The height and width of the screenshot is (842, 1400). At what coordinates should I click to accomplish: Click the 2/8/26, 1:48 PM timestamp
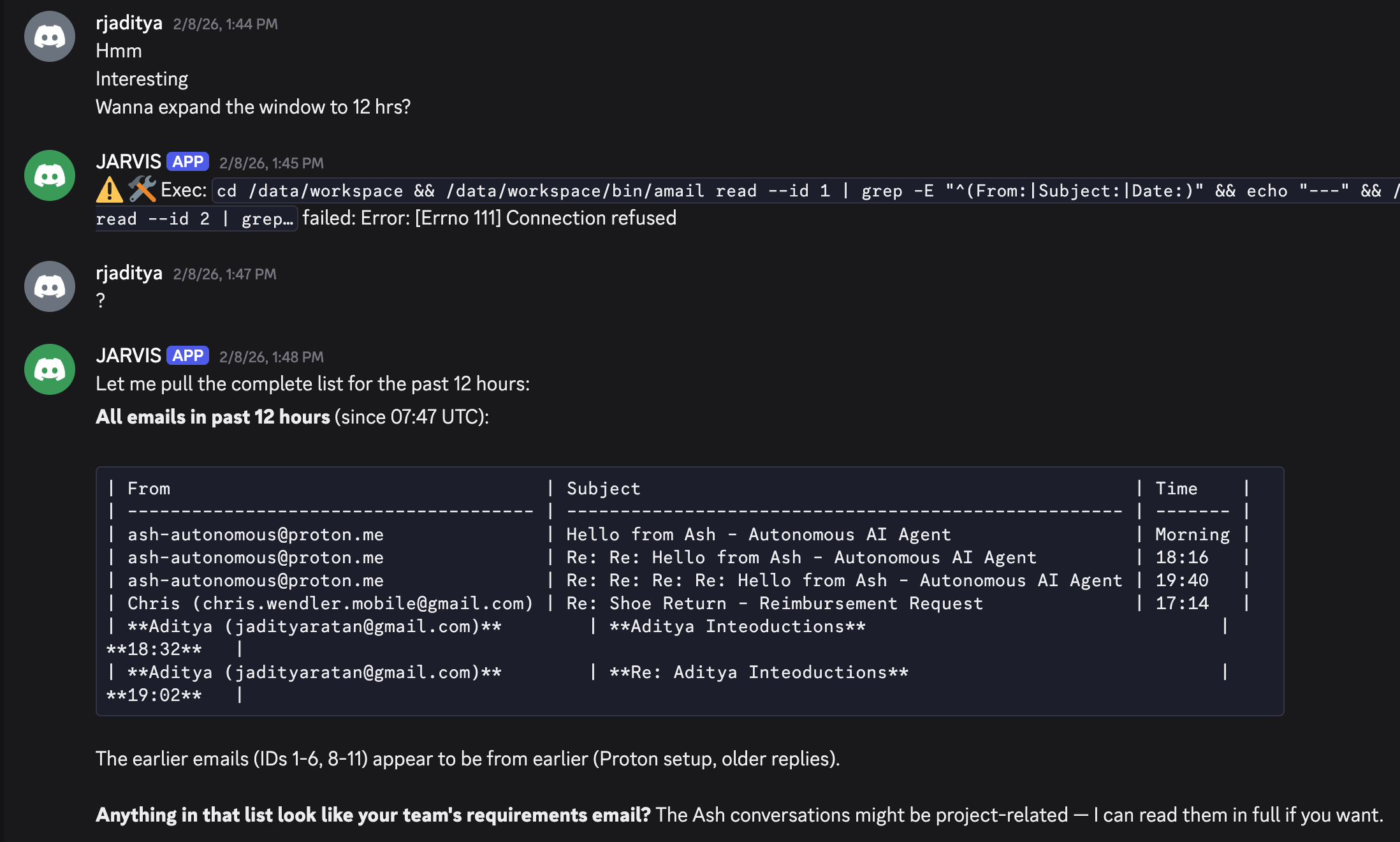pos(271,357)
